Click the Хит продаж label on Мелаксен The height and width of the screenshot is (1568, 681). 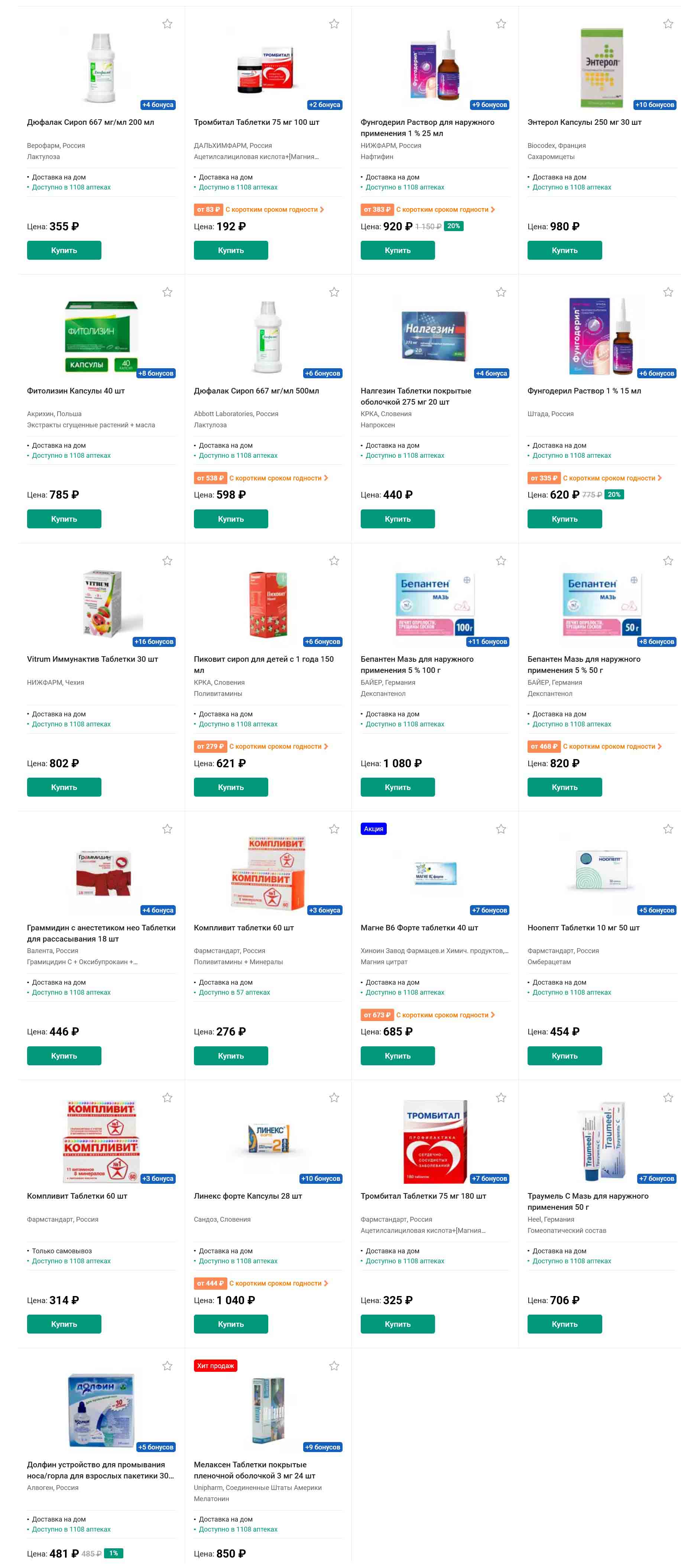pos(215,1366)
